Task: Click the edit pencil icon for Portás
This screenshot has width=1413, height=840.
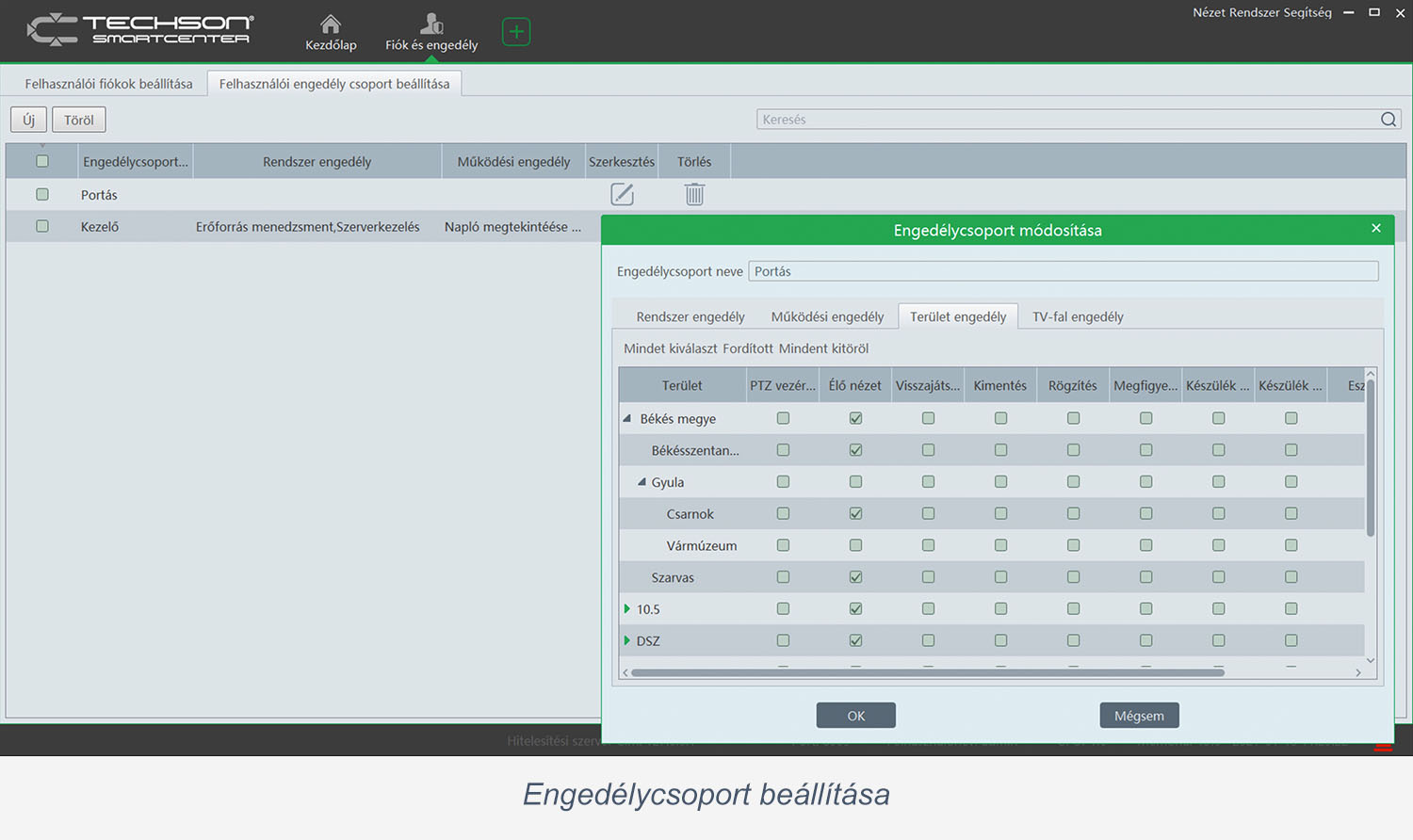Action: tap(622, 195)
